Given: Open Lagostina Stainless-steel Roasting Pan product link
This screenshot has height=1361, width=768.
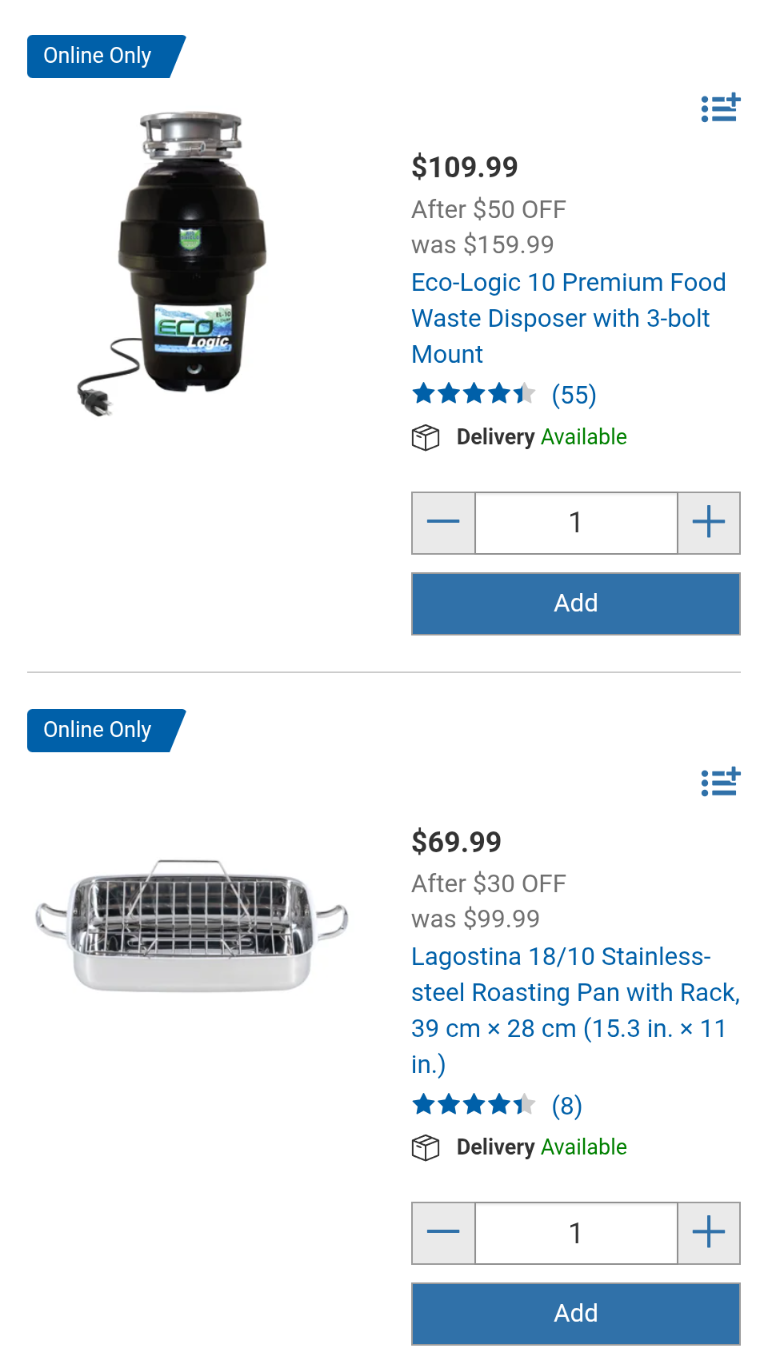Looking at the screenshot, I should [576, 1010].
